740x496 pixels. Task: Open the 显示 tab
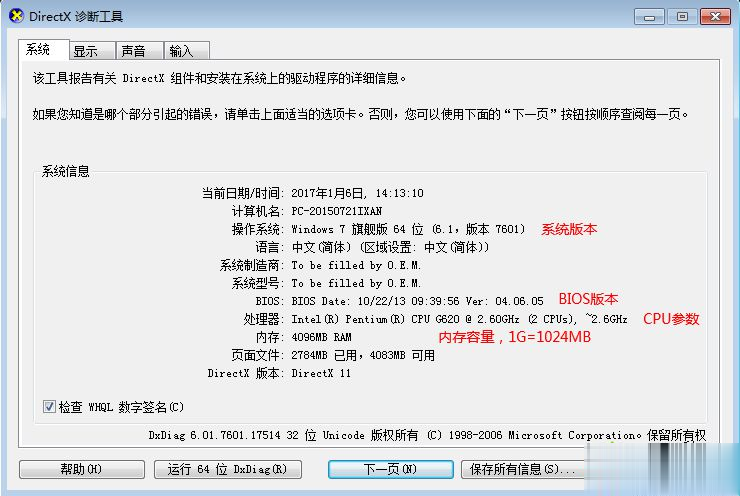click(x=92, y=51)
